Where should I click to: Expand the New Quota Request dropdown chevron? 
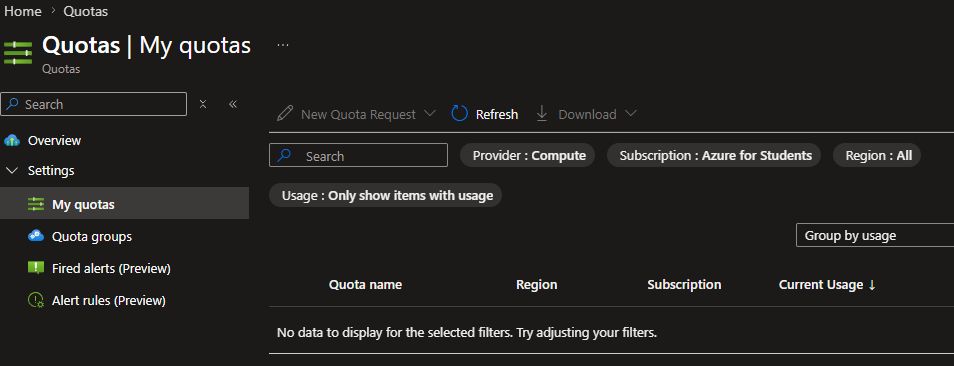click(x=430, y=114)
